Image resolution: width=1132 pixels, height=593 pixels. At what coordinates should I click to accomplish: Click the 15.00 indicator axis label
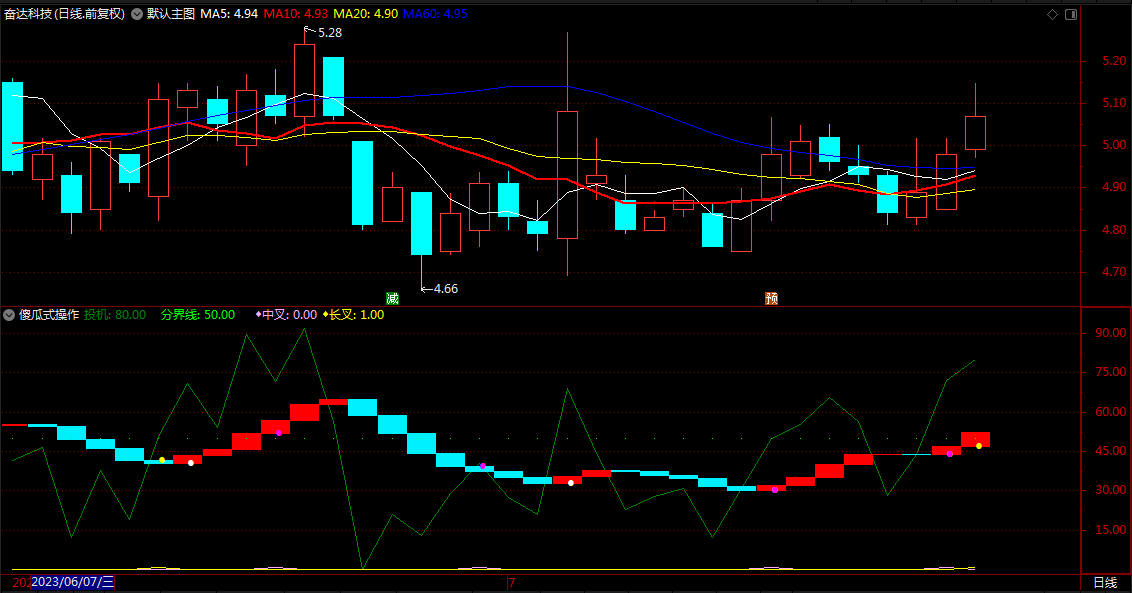pos(1111,530)
